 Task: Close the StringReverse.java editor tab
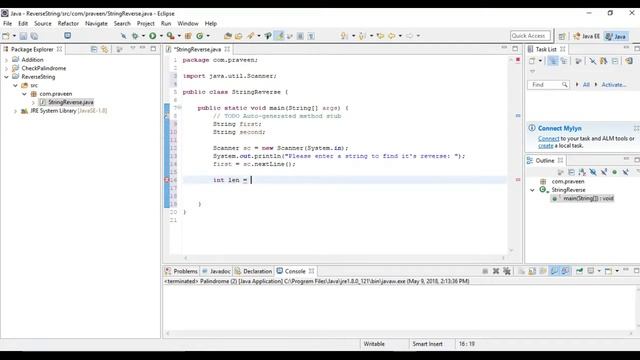pos(227,49)
